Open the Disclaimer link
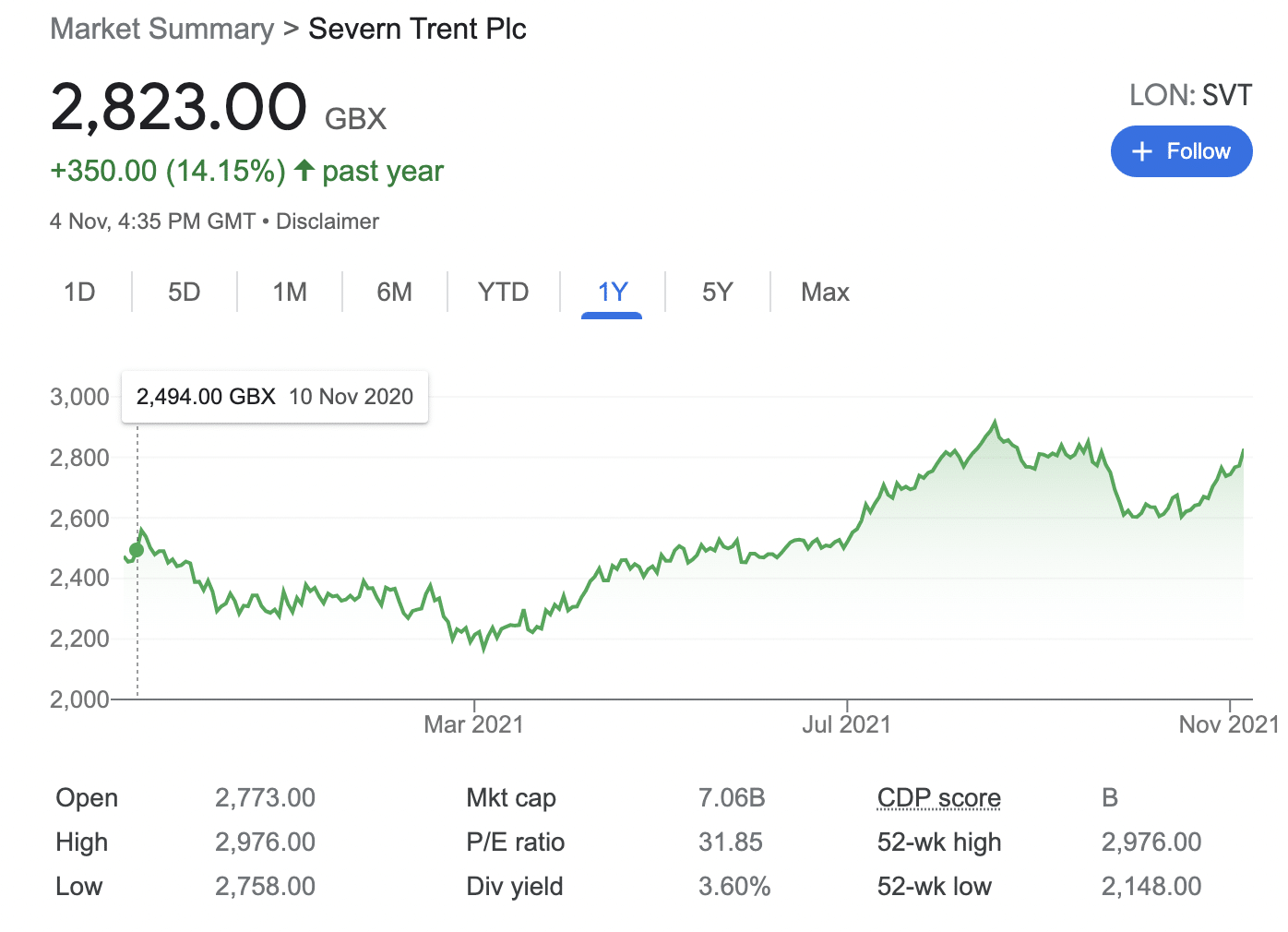The height and width of the screenshot is (932, 1288). 328,221
